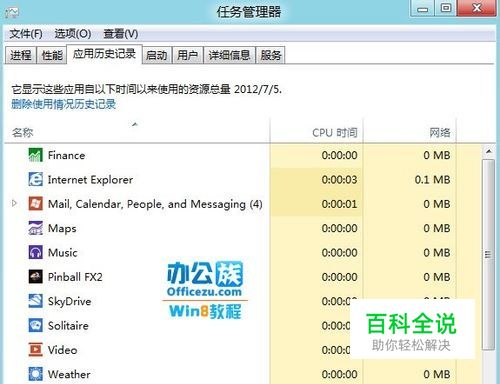The image size is (500, 384).
Task: Sort by the 名称 column header
Action: (x=137, y=131)
